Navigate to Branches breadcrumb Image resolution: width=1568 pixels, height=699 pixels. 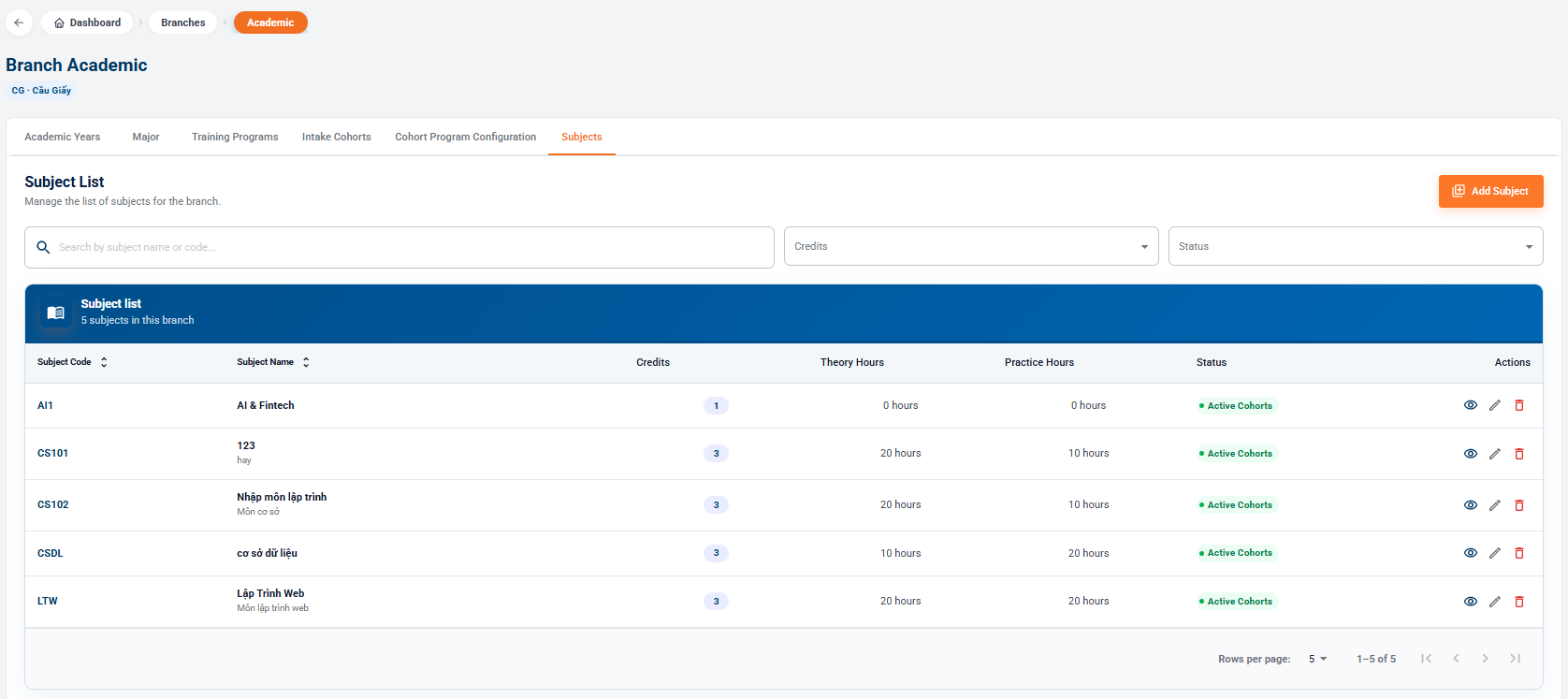coord(183,22)
